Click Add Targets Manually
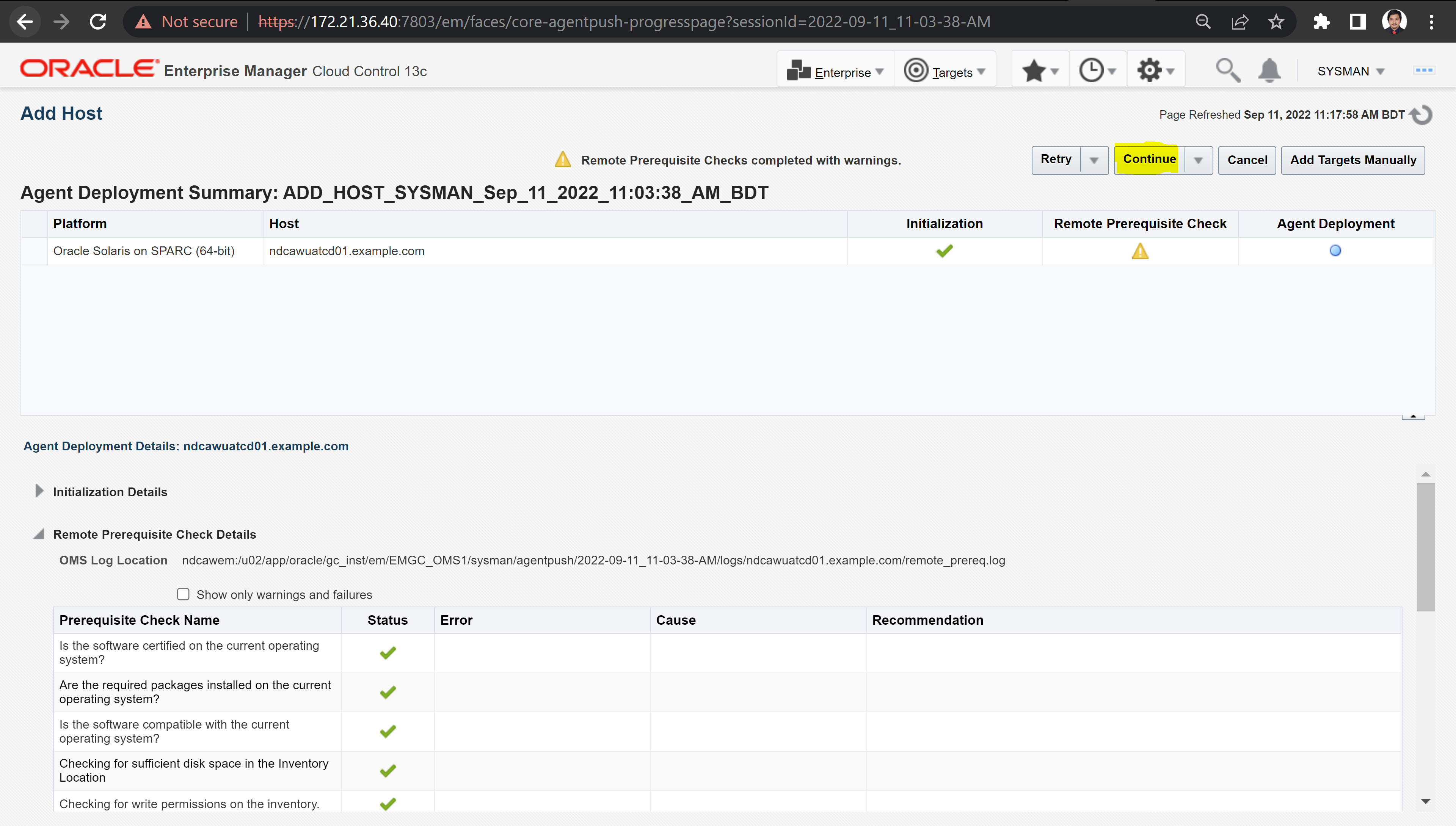 point(1353,161)
